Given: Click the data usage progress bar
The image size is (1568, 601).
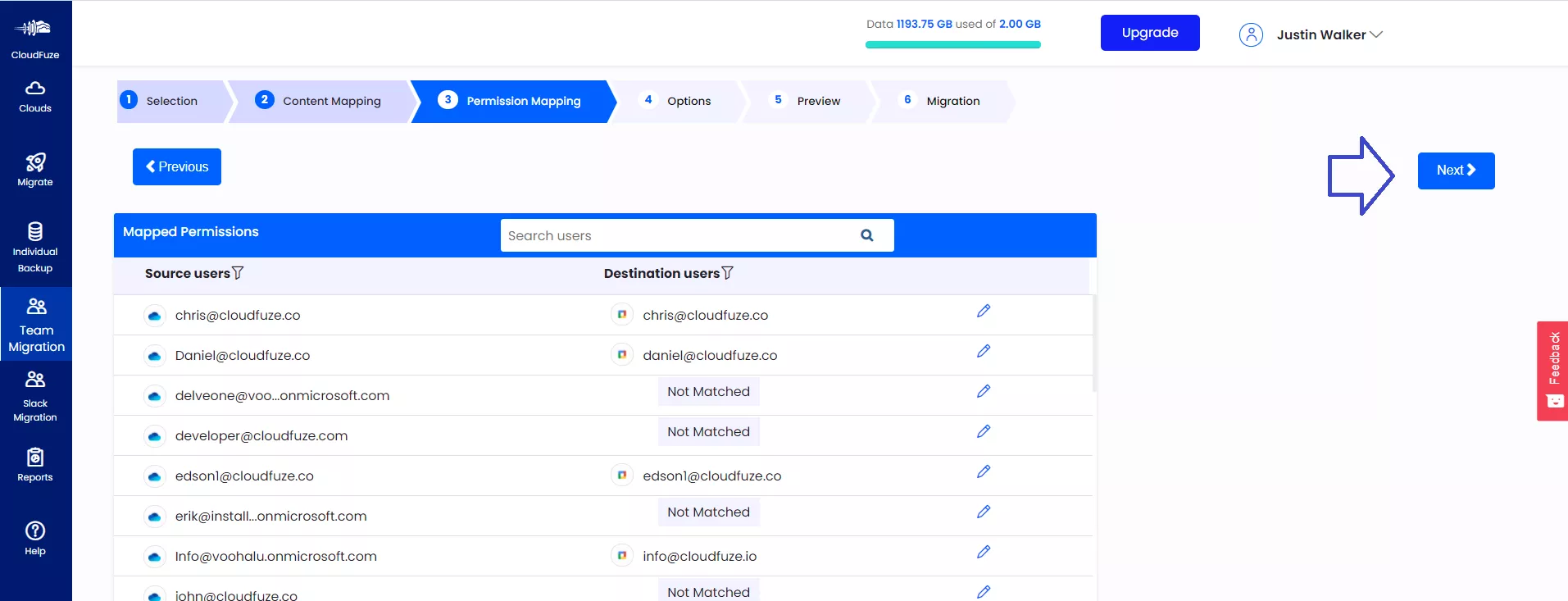Looking at the screenshot, I should click(x=953, y=45).
